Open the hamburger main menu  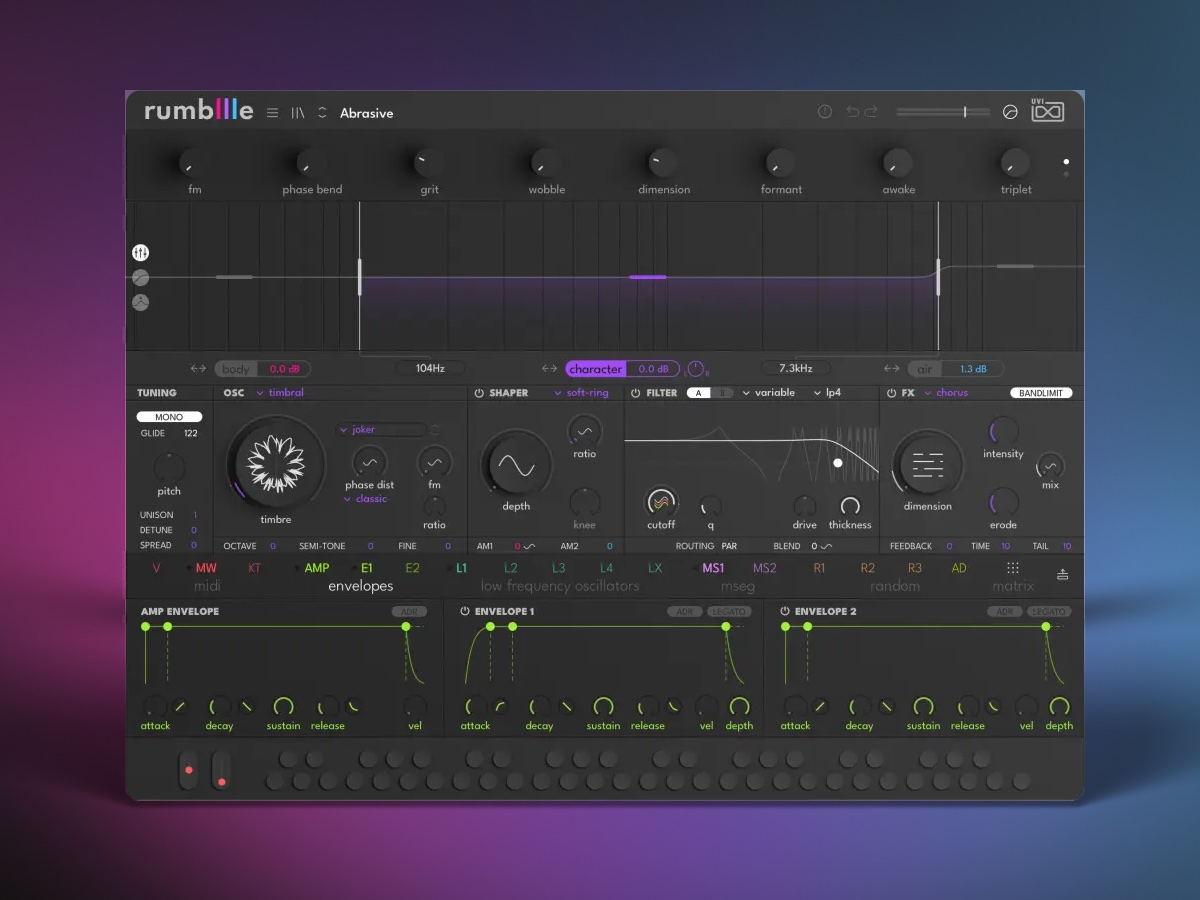(x=272, y=113)
